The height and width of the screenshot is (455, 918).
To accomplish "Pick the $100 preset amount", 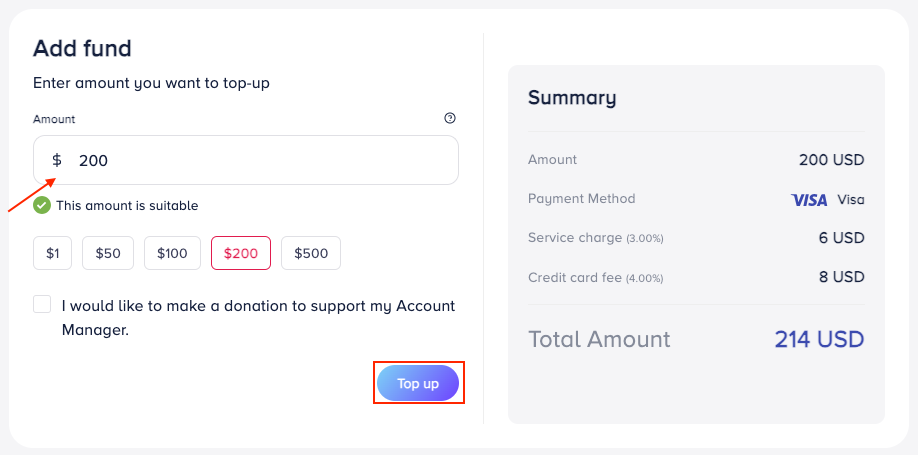I will pyautogui.click(x=172, y=253).
